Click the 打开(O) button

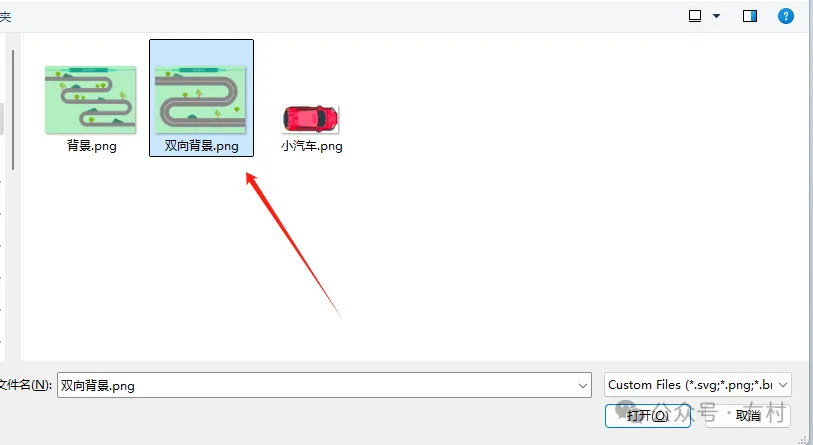pos(648,415)
